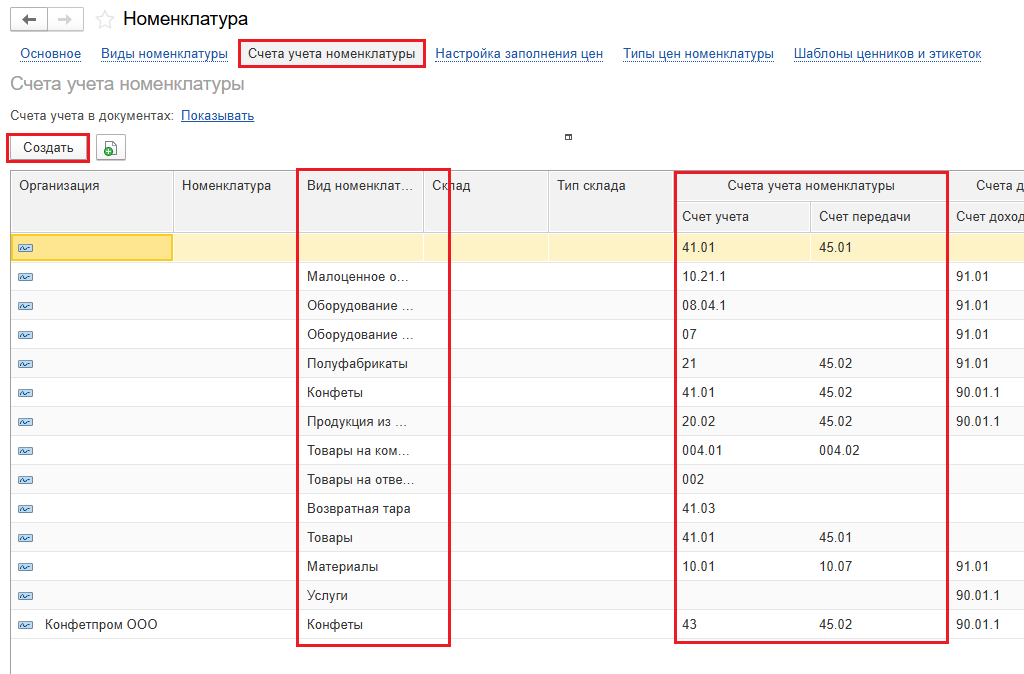Click the Создать button
Screen dimensions: 1024x674
pos(48,148)
